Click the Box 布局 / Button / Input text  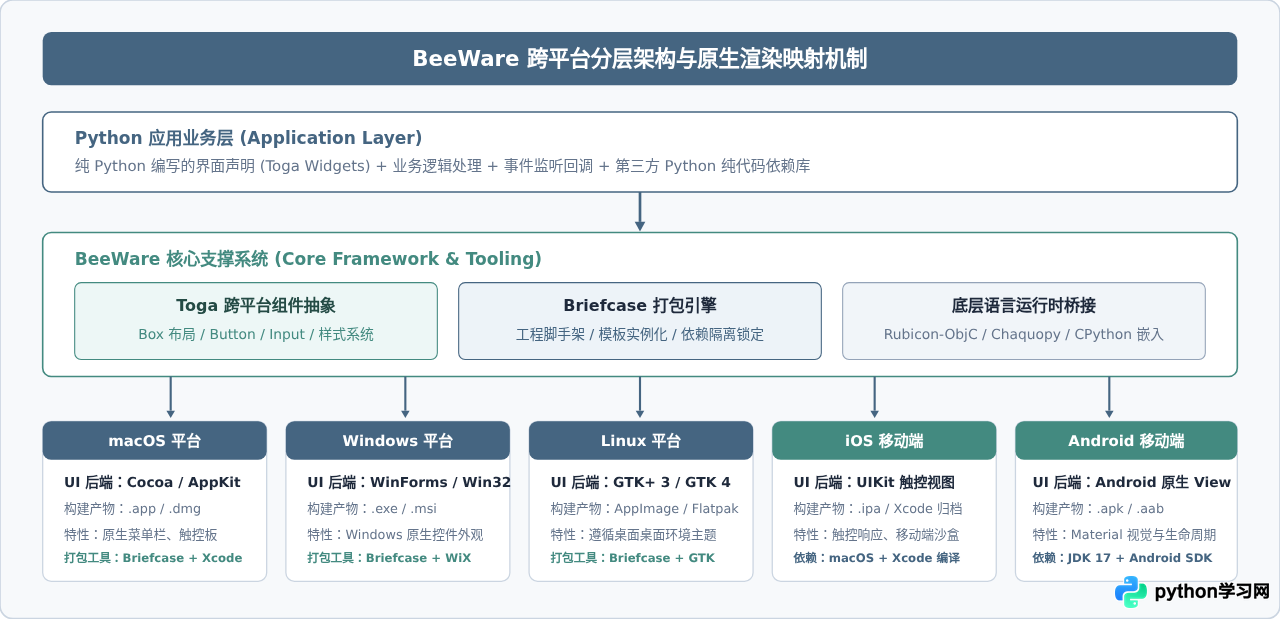coord(256,334)
